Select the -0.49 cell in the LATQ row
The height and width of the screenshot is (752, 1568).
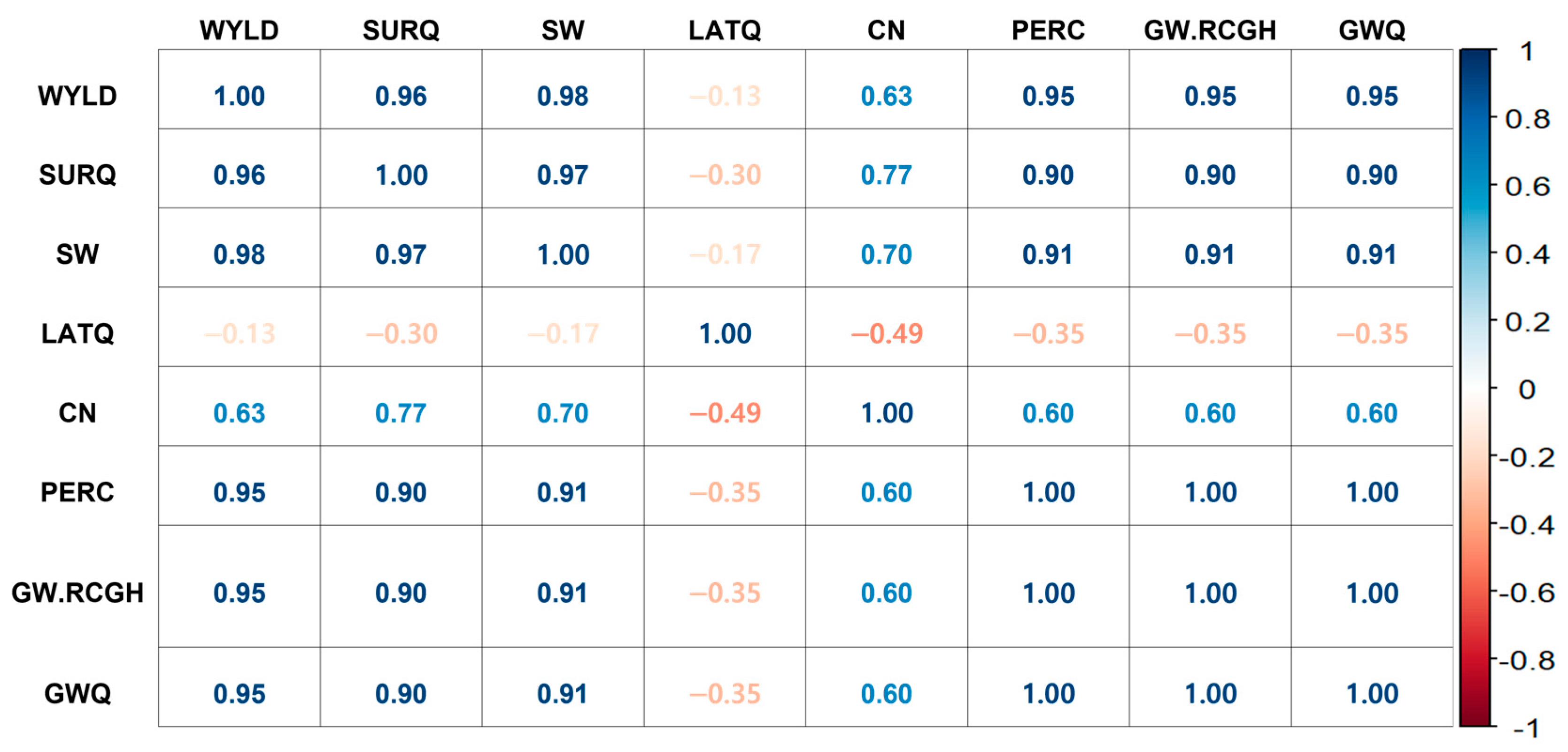pyautogui.click(x=886, y=333)
